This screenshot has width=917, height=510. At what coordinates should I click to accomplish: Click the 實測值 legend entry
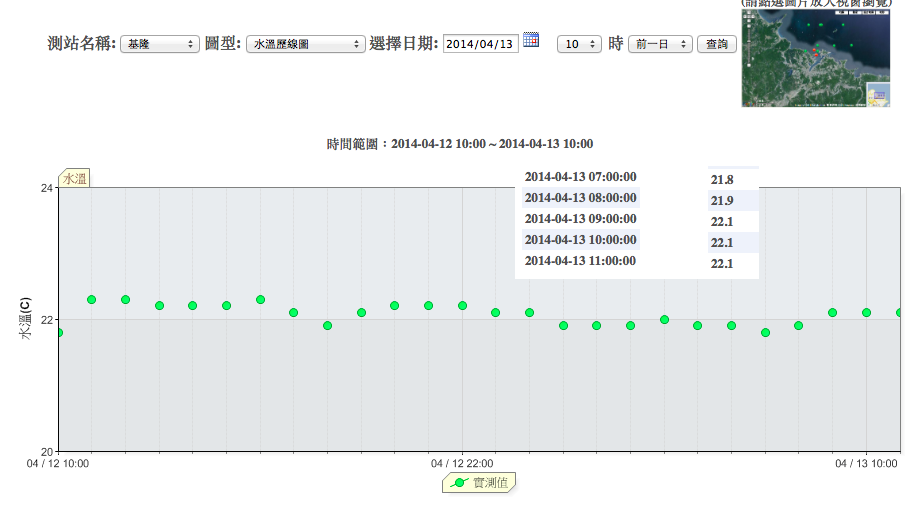[479, 483]
